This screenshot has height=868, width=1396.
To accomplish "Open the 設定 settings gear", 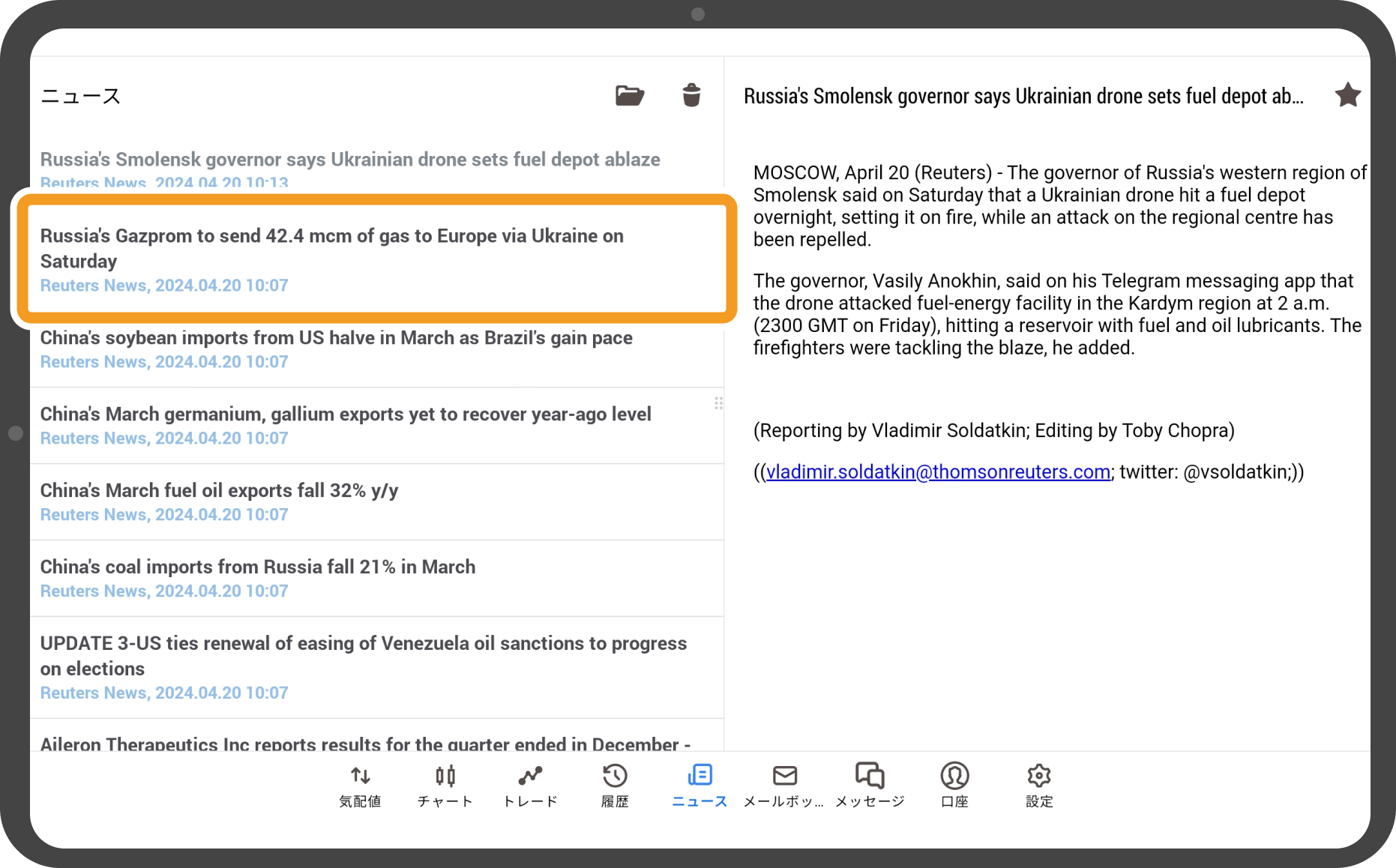I will tap(1039, 786).
